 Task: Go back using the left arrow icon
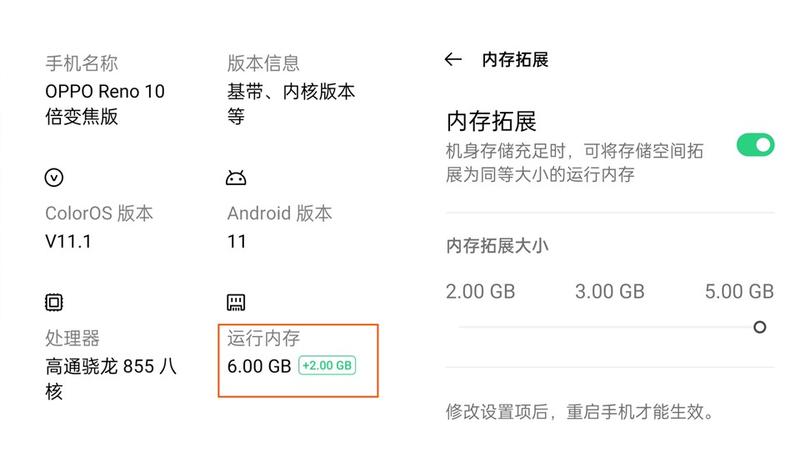pyautogui.click(x=453, y=60)
